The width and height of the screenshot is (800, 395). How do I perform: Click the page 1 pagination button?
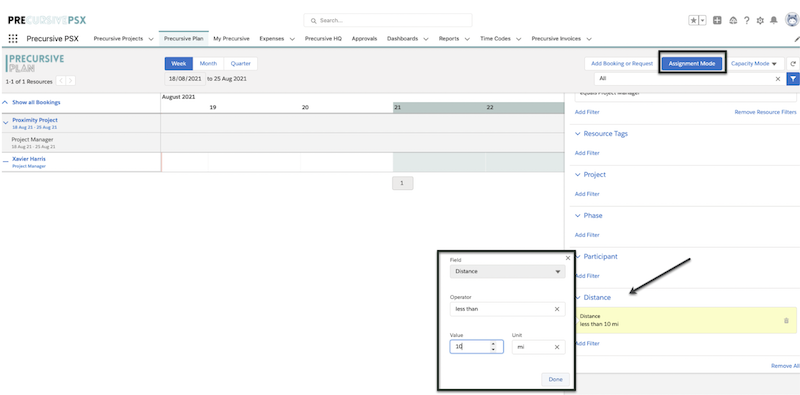point(402,183)
